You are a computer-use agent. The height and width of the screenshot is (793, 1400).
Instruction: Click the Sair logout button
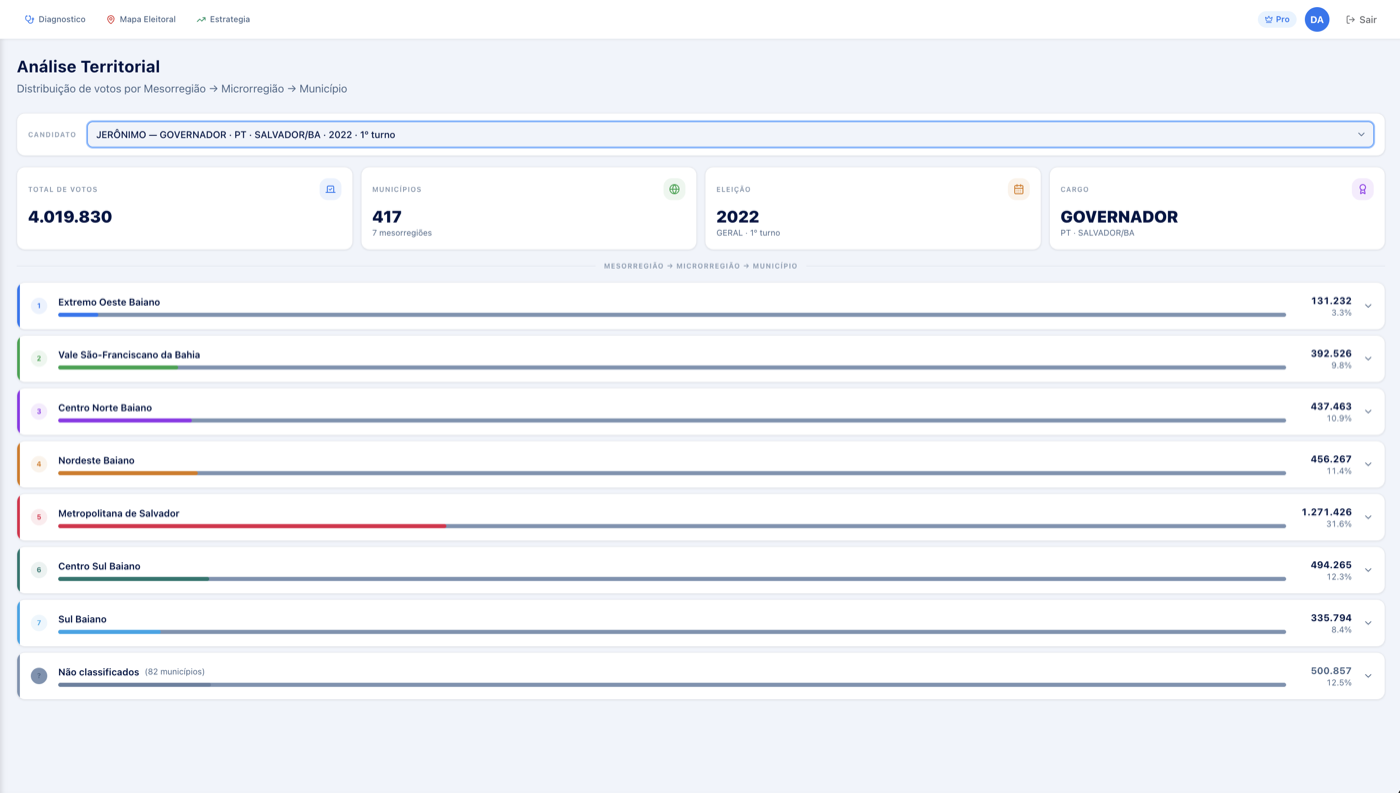click(x=1361, y=19)
